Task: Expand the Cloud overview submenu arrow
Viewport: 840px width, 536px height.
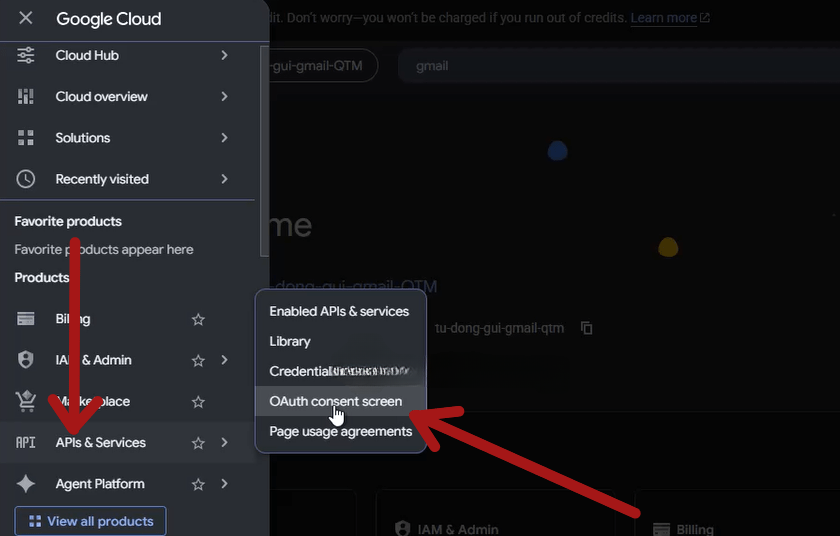Action: pos(224,96)
